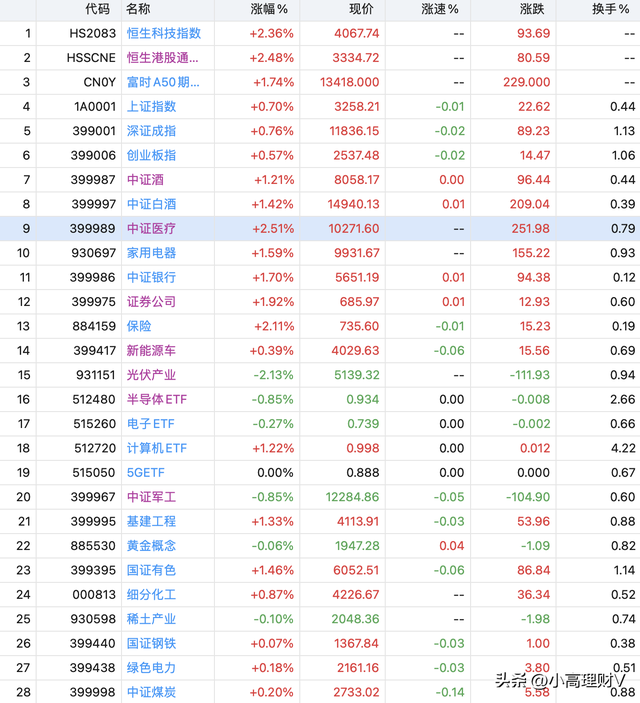This screenshot has height=703, width=640.
Task: Open the 保险 link
Action: pyautogui.click(x=139, y=326)
